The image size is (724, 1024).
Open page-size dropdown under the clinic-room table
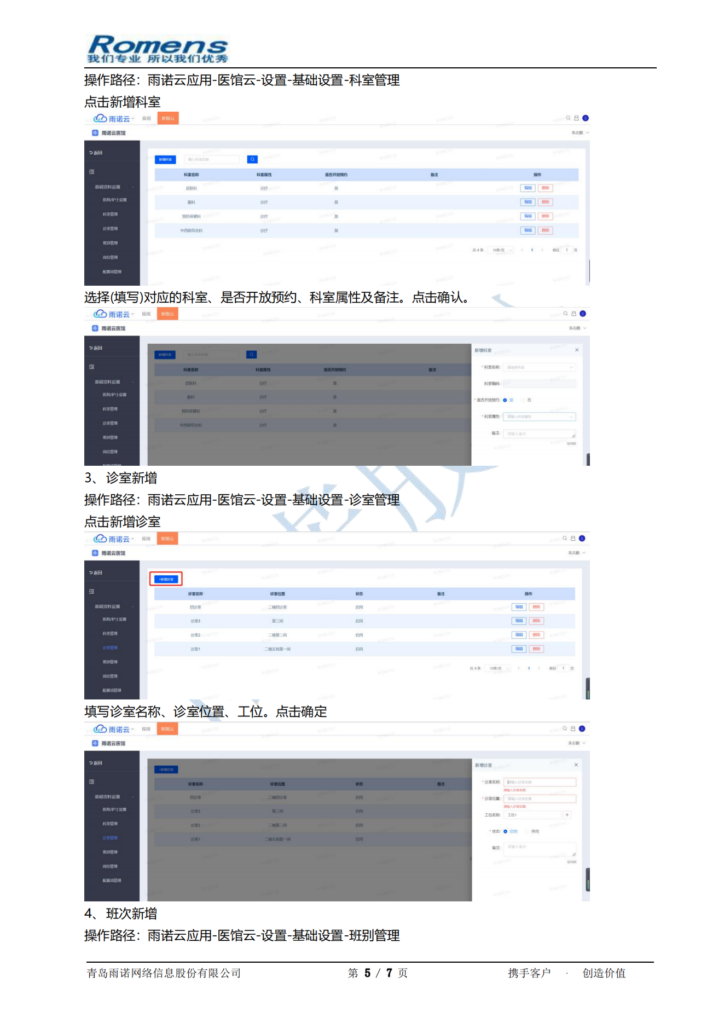point(498,669)
